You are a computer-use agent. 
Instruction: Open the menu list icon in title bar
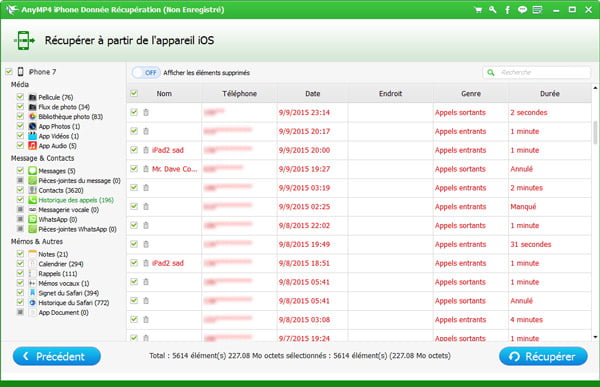pos(537,10)
